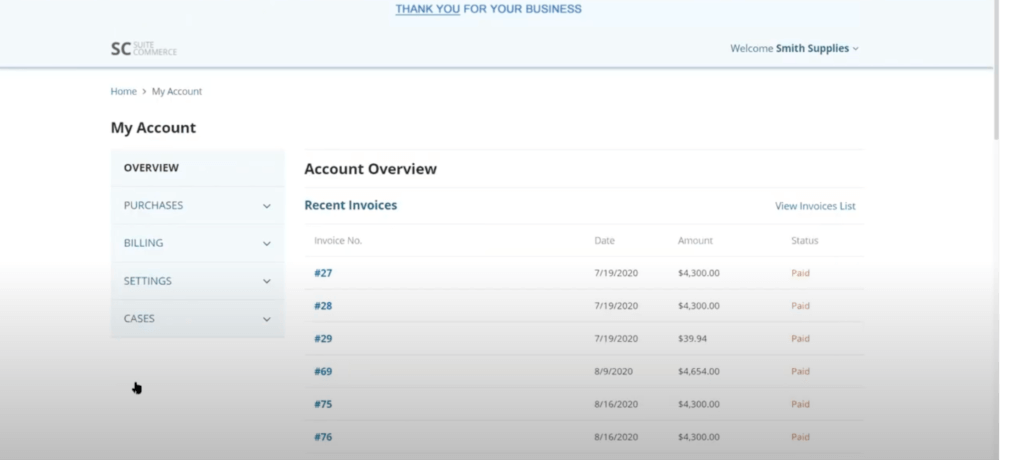Expand the Settings sidebar section
This screenshot has width=1024, height=460.
click(148, 281)
